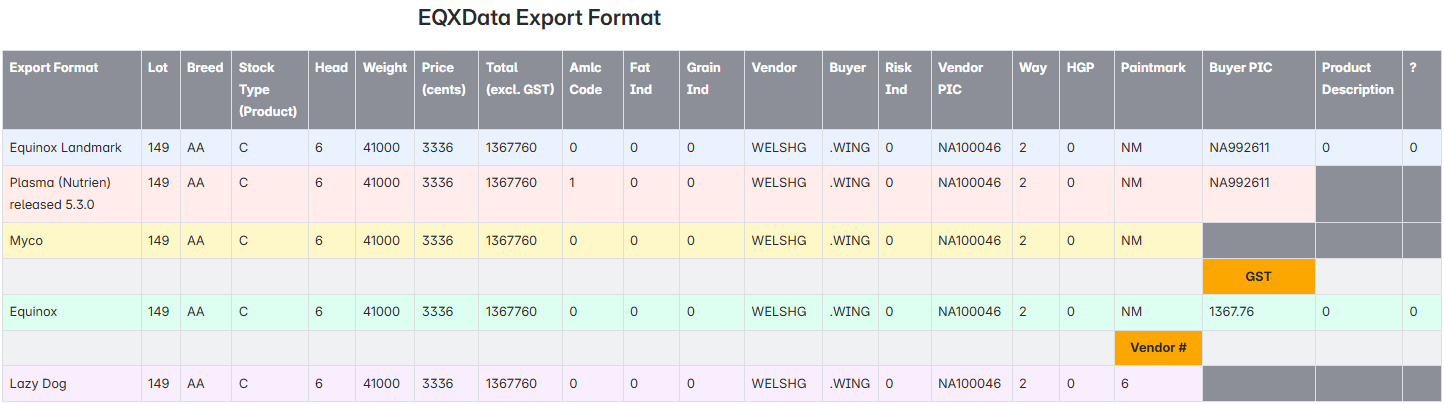
Task: Click the EQXData Export Format title
Action: (x=539, y=18)
